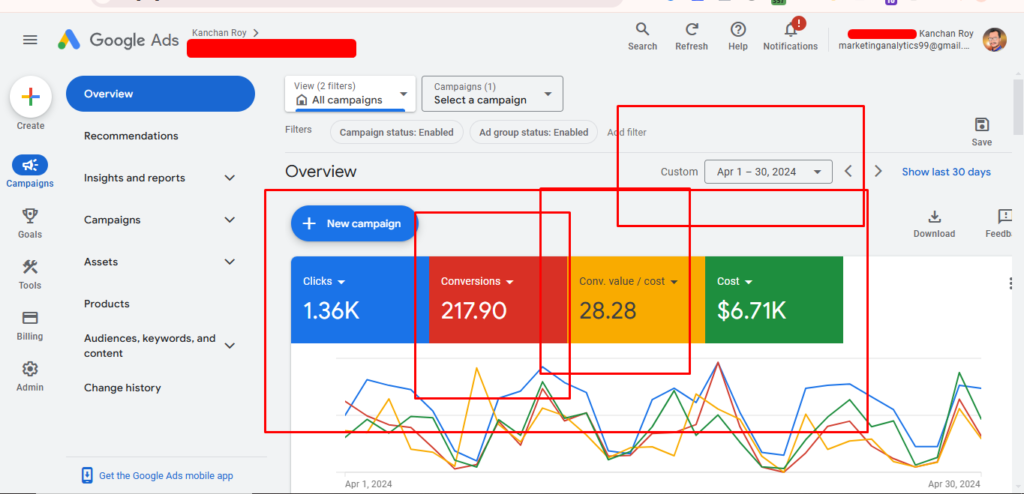Click Show last 30 days link

946,172
